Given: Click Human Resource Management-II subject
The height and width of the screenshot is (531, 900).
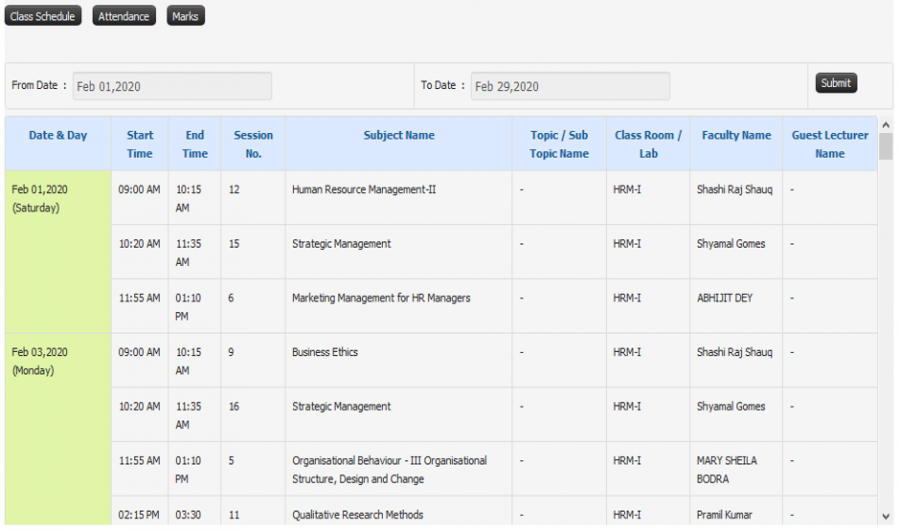Looking at the screenshot, I should click(364, 189).
